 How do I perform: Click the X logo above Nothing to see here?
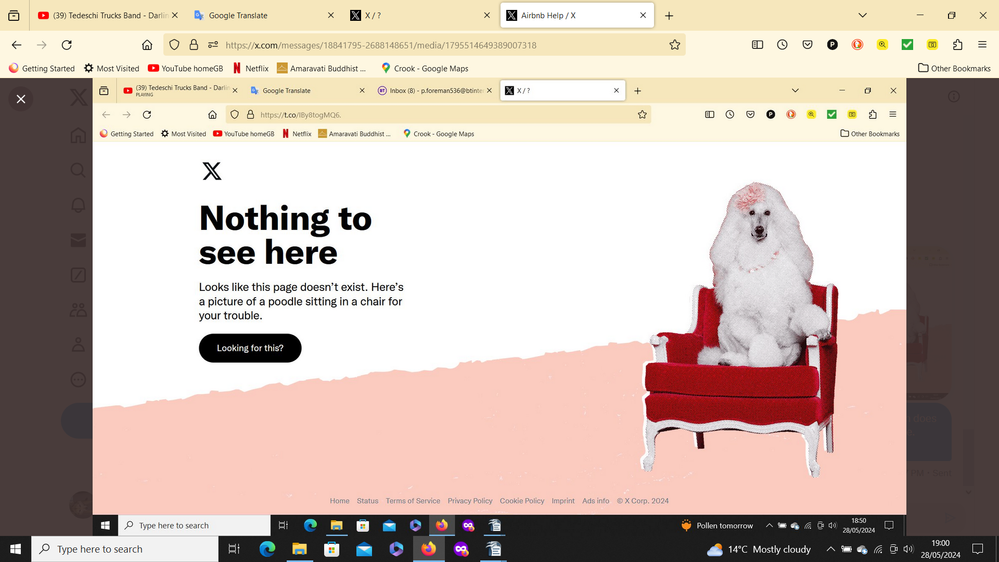pyautogui.click(x=212, y=171)
